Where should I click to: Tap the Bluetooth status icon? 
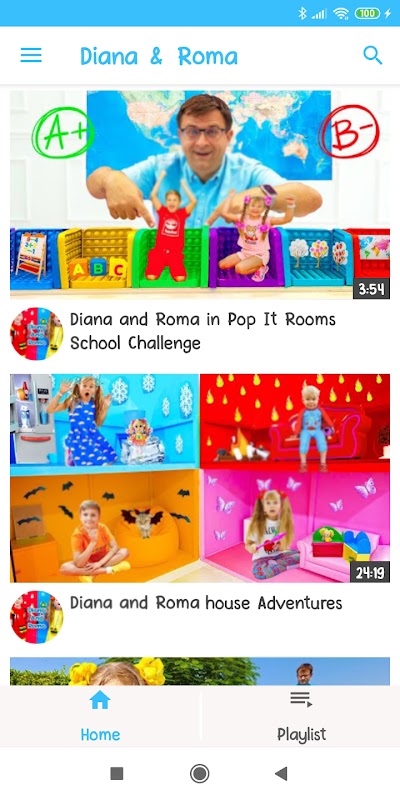tap(303, 13)
